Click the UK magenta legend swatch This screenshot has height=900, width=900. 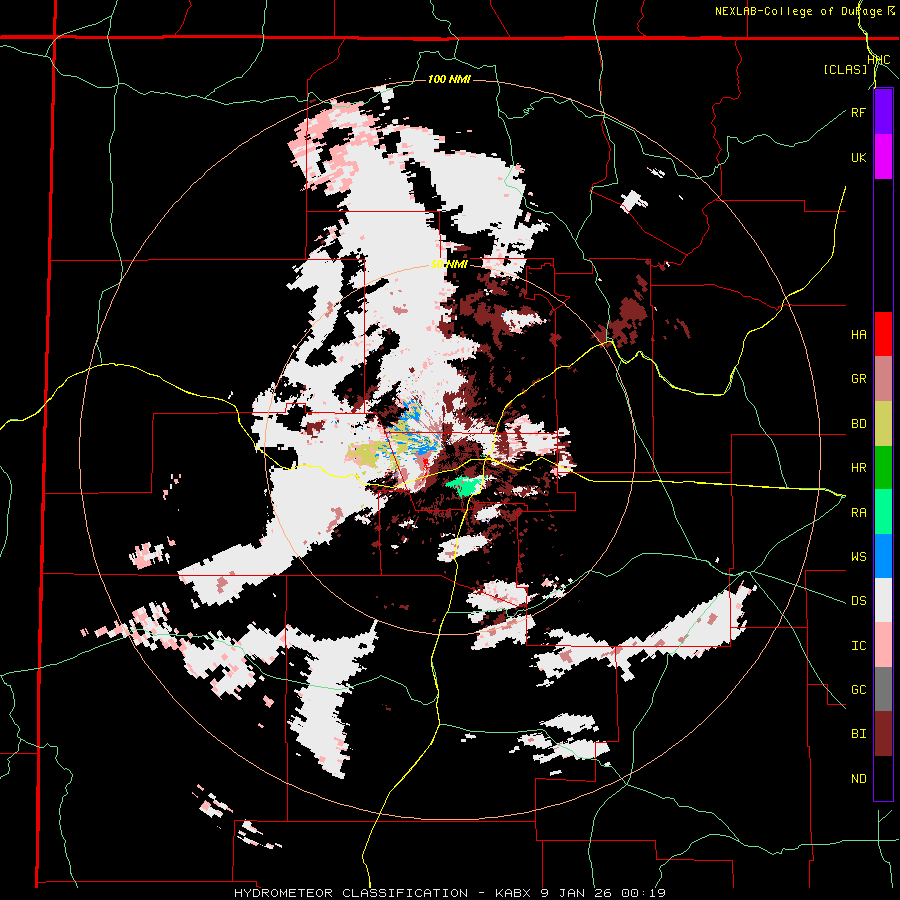tap(883, 157)
